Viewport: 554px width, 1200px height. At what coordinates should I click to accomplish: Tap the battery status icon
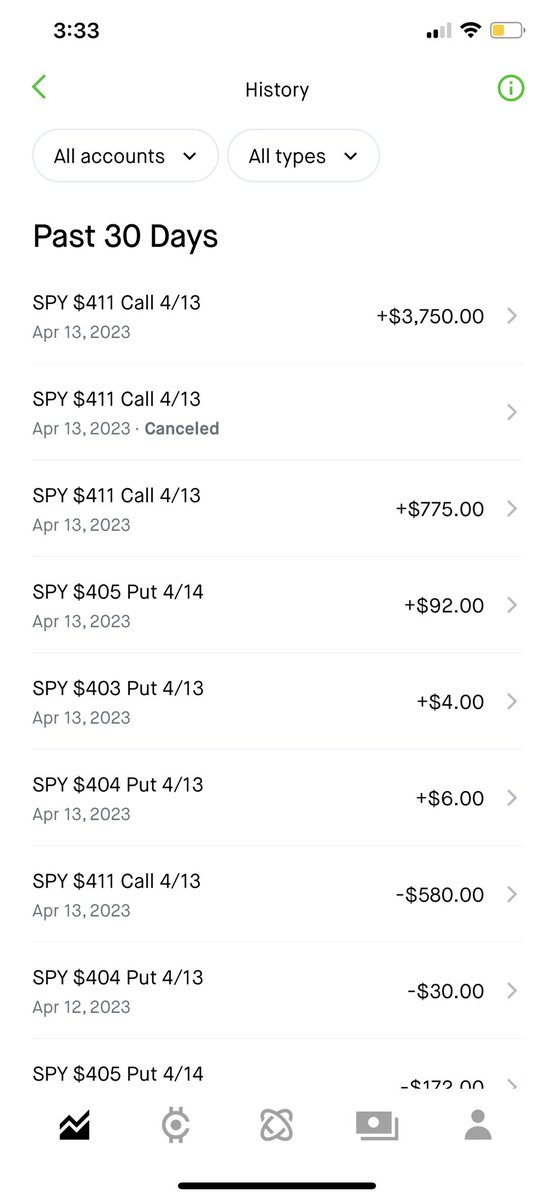point(506,31)
